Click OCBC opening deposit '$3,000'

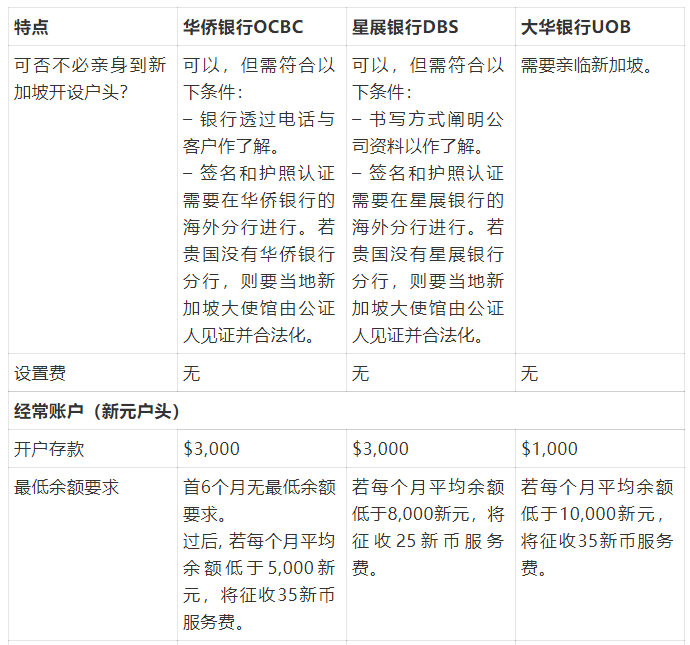click(211, 449)
